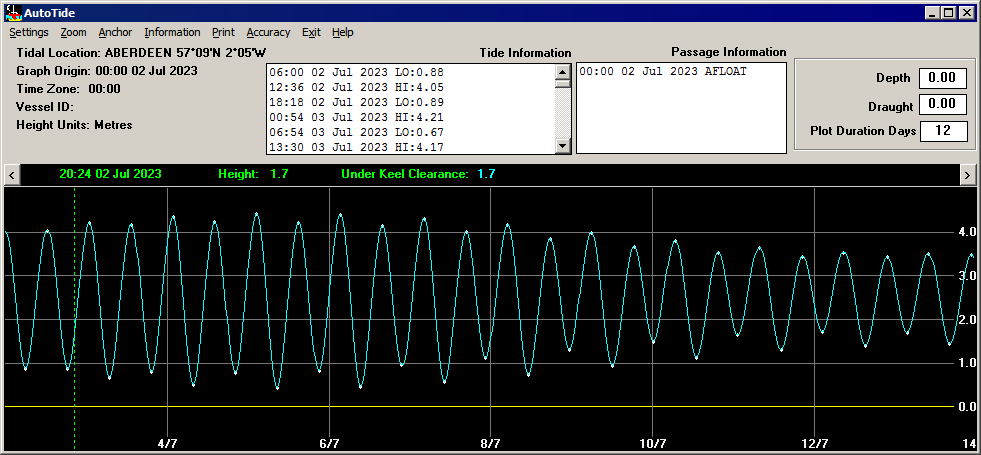
Task: Select the 12:36 02 Jul HI:4.05 tide entry
Action: (357, 87)
